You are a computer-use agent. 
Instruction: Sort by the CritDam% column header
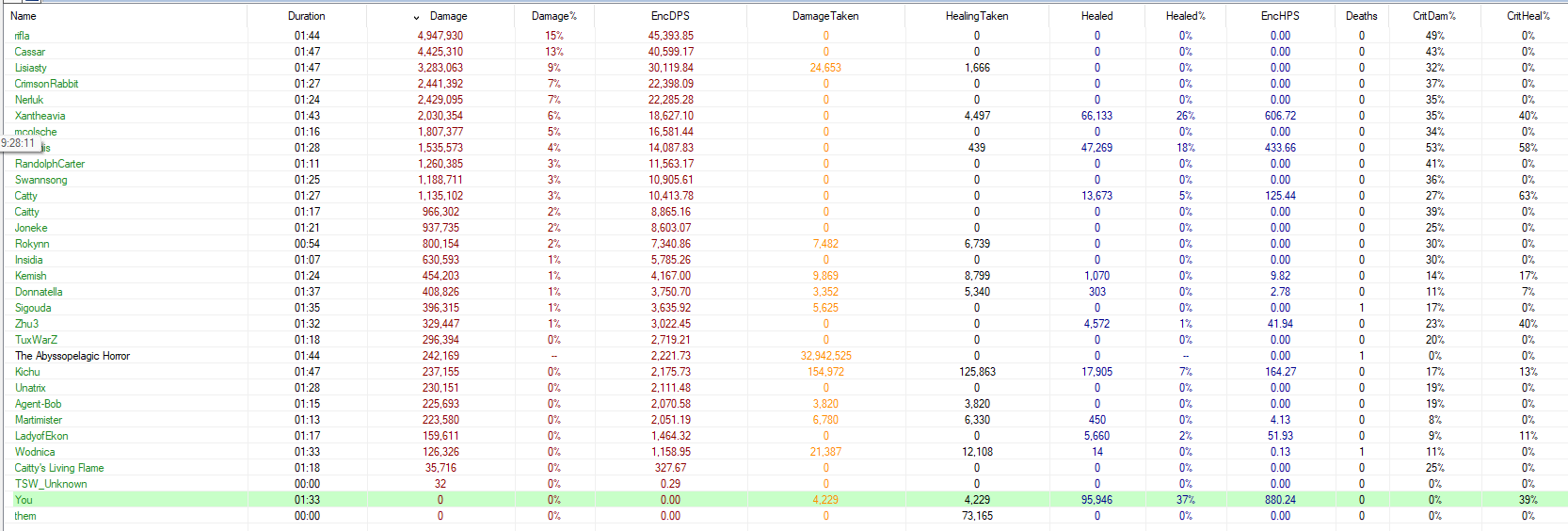click(x=1433, y=16)
